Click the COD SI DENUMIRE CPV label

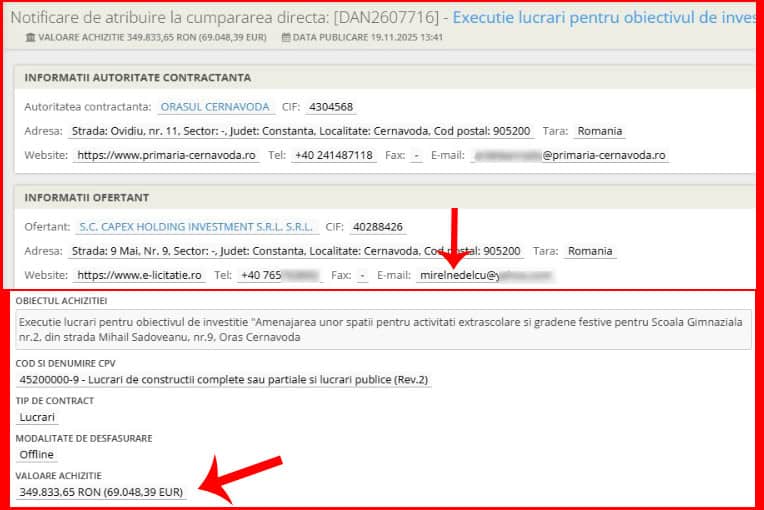point(65,363)
